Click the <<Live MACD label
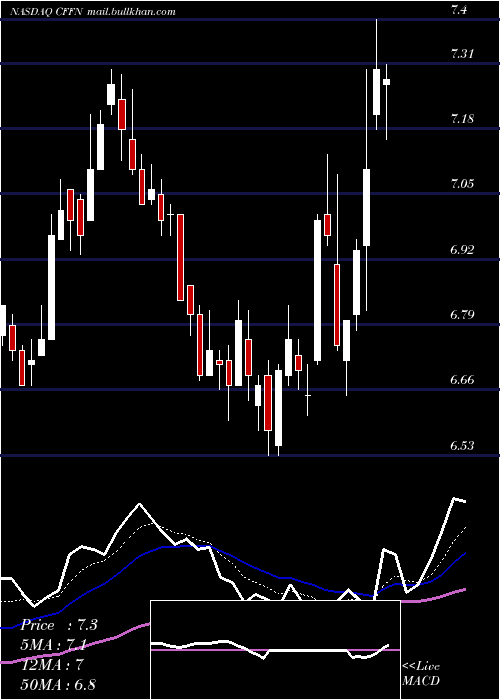Image resolution: width=500 pixels, height=700 pixels. [421, 673]
